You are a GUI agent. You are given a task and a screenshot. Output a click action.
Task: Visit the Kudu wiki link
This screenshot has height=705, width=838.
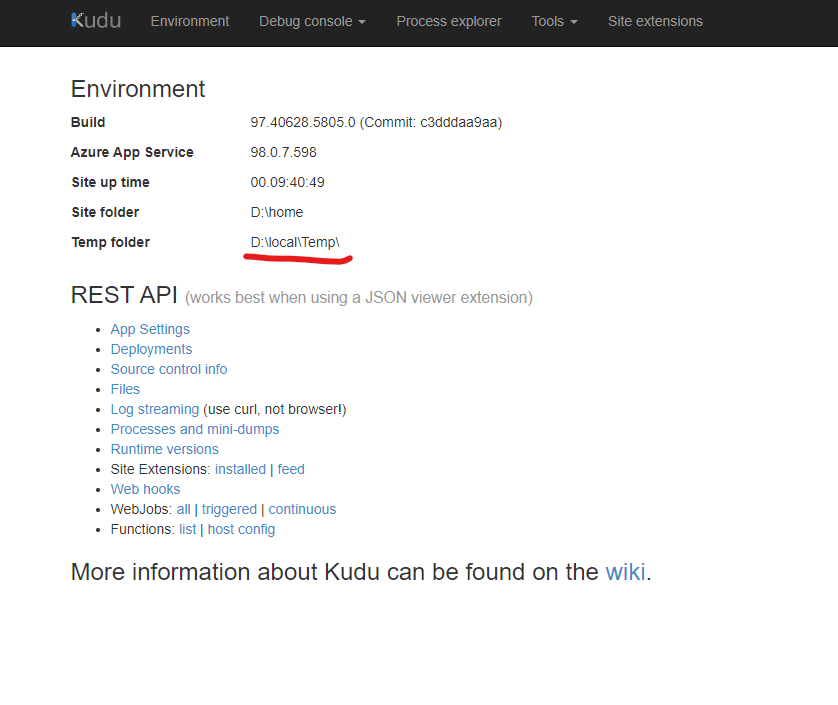[x=625, y=572]
